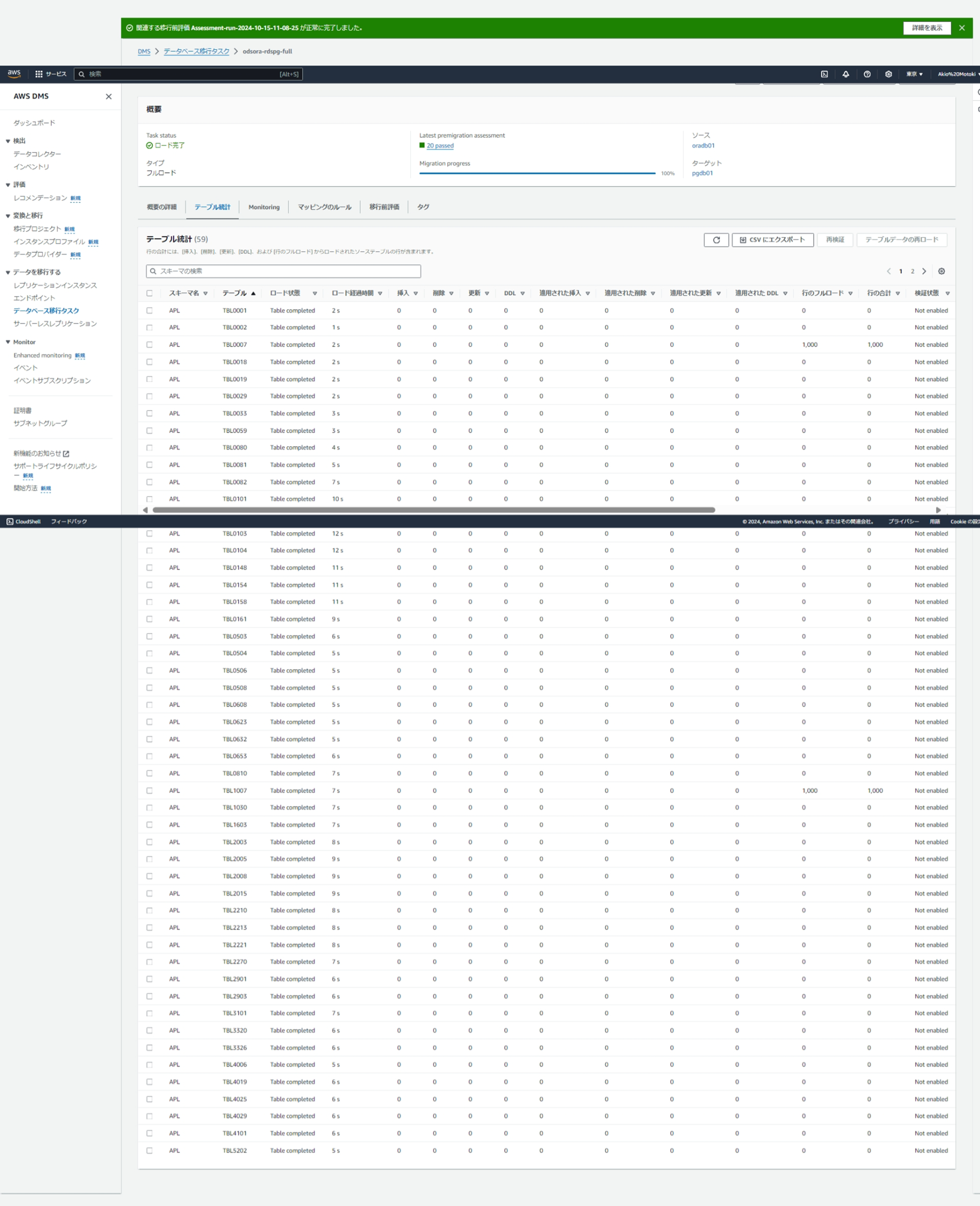Toggle the select-all header checkbox
This screenshot has width=980, height=1206.
pyautogui.click(x=150, y=293)
